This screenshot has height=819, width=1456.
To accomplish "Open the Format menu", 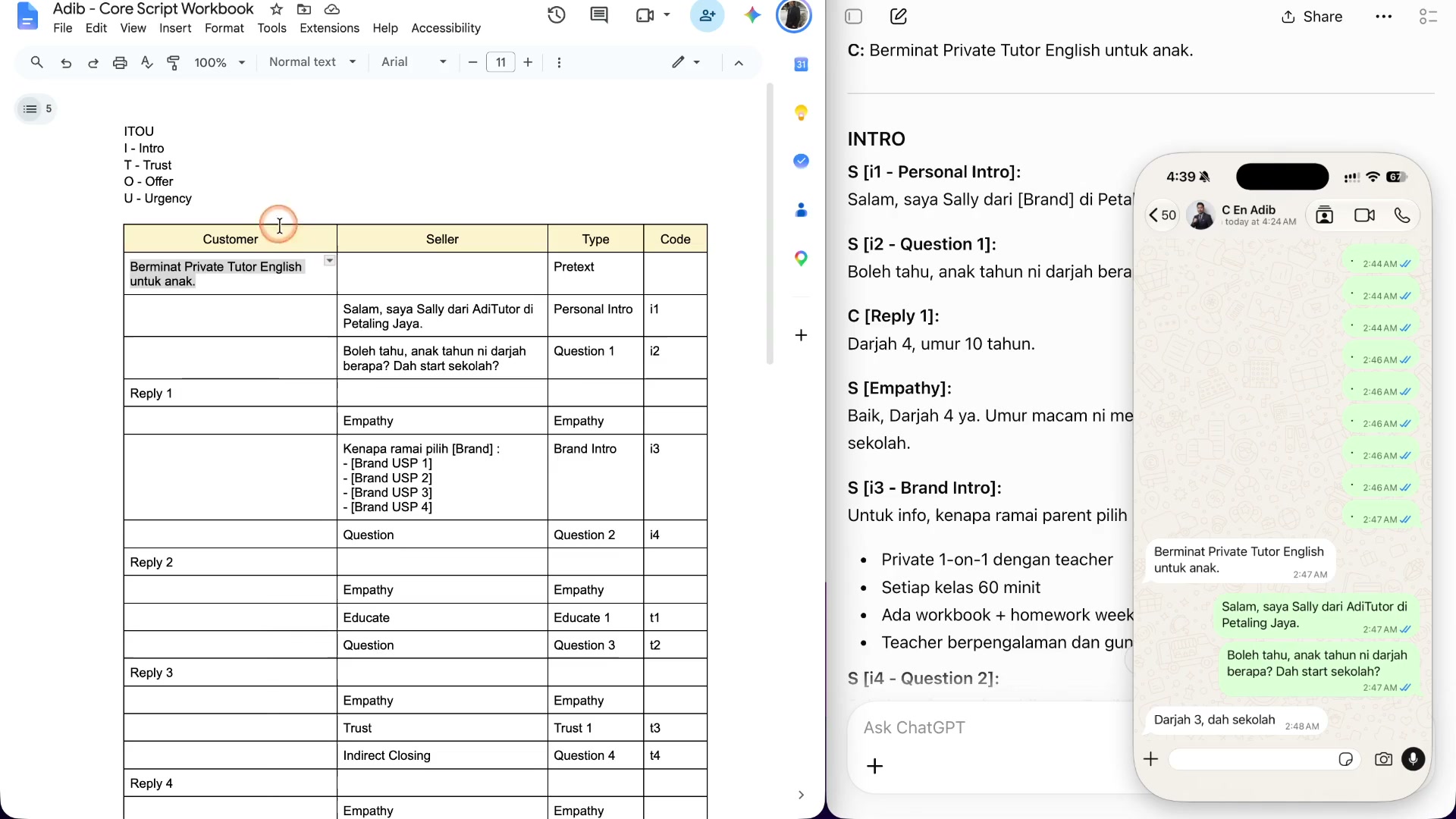I will 224,28.
